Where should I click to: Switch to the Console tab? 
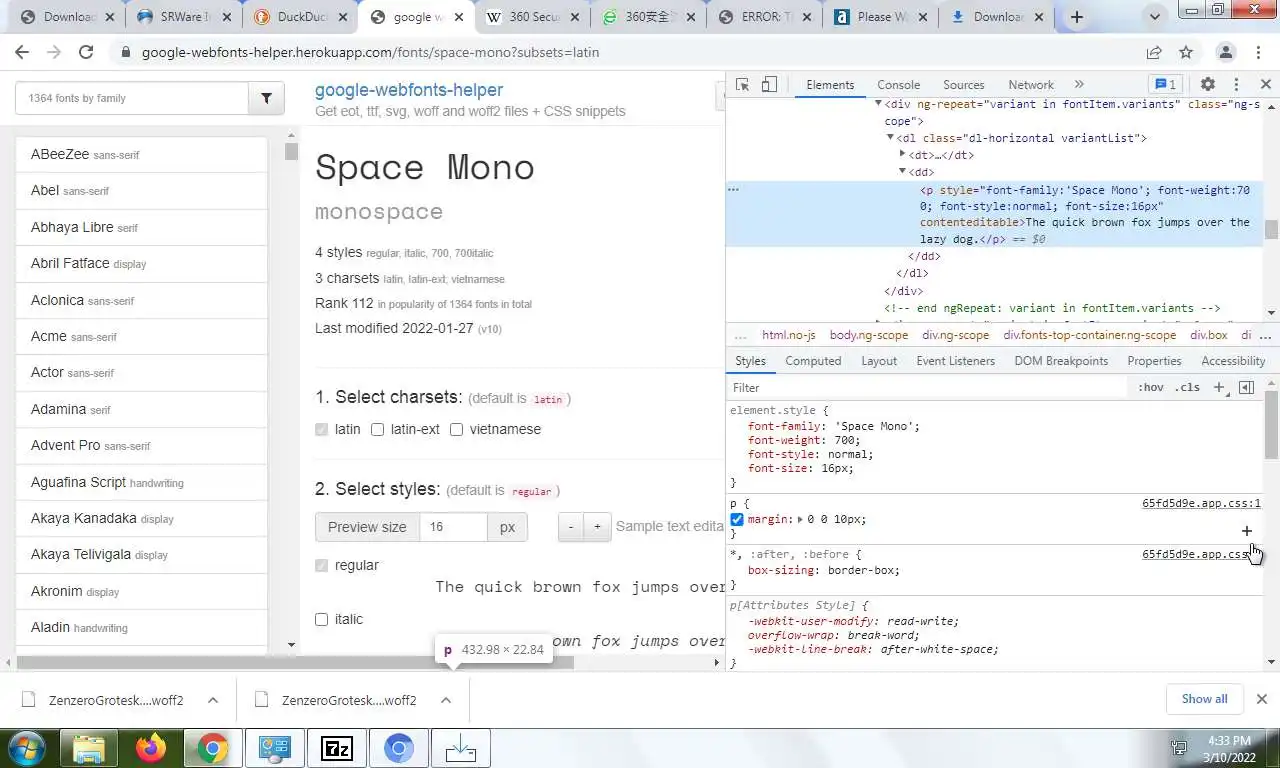tap(898, 85)
